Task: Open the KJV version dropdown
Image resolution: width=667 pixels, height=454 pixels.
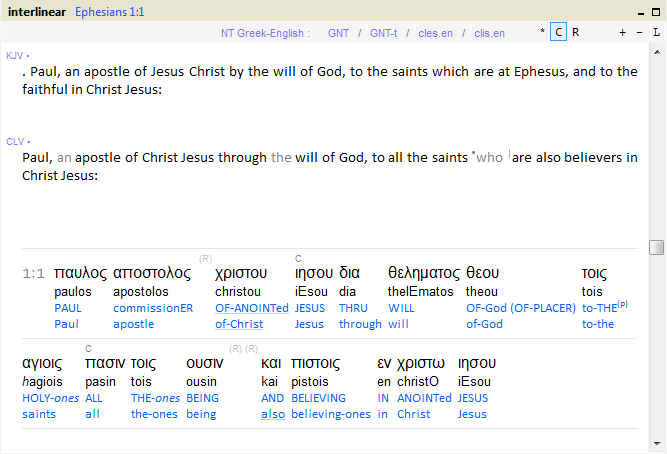Action: (17, 55)
